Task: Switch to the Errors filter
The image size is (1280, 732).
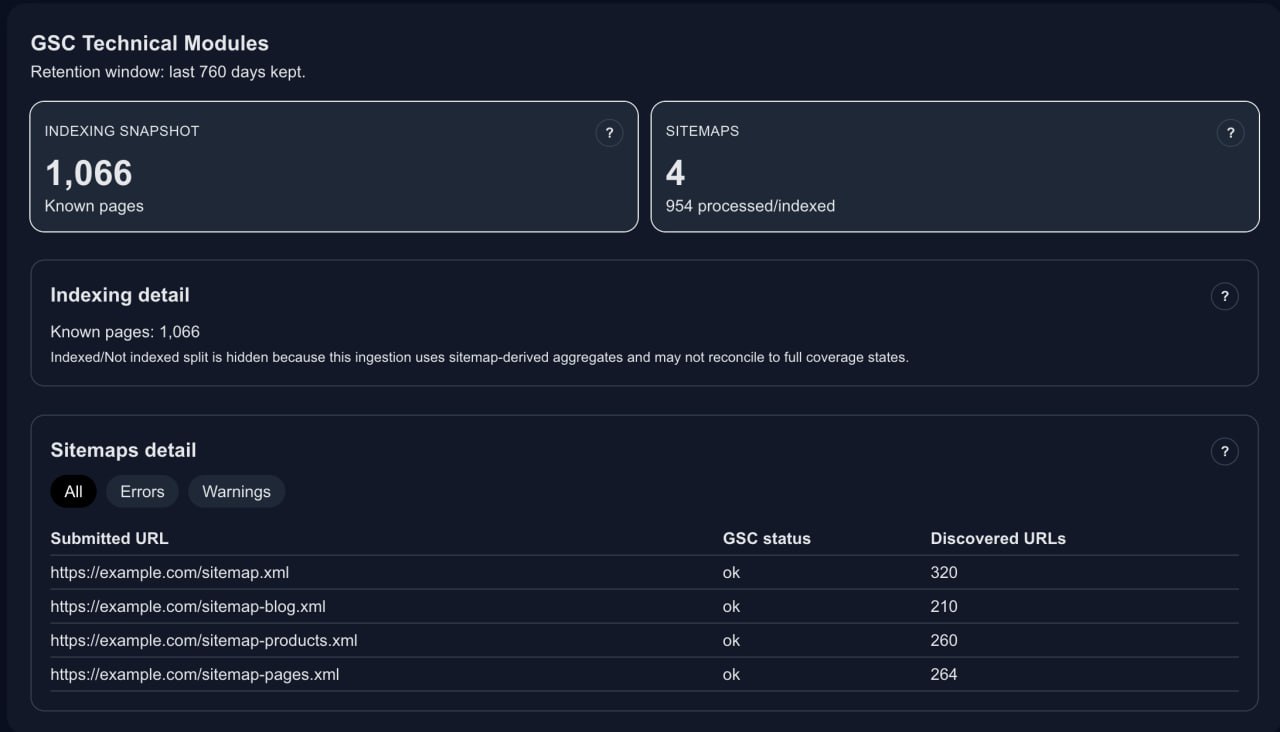Action: click(x=142, y=492)
